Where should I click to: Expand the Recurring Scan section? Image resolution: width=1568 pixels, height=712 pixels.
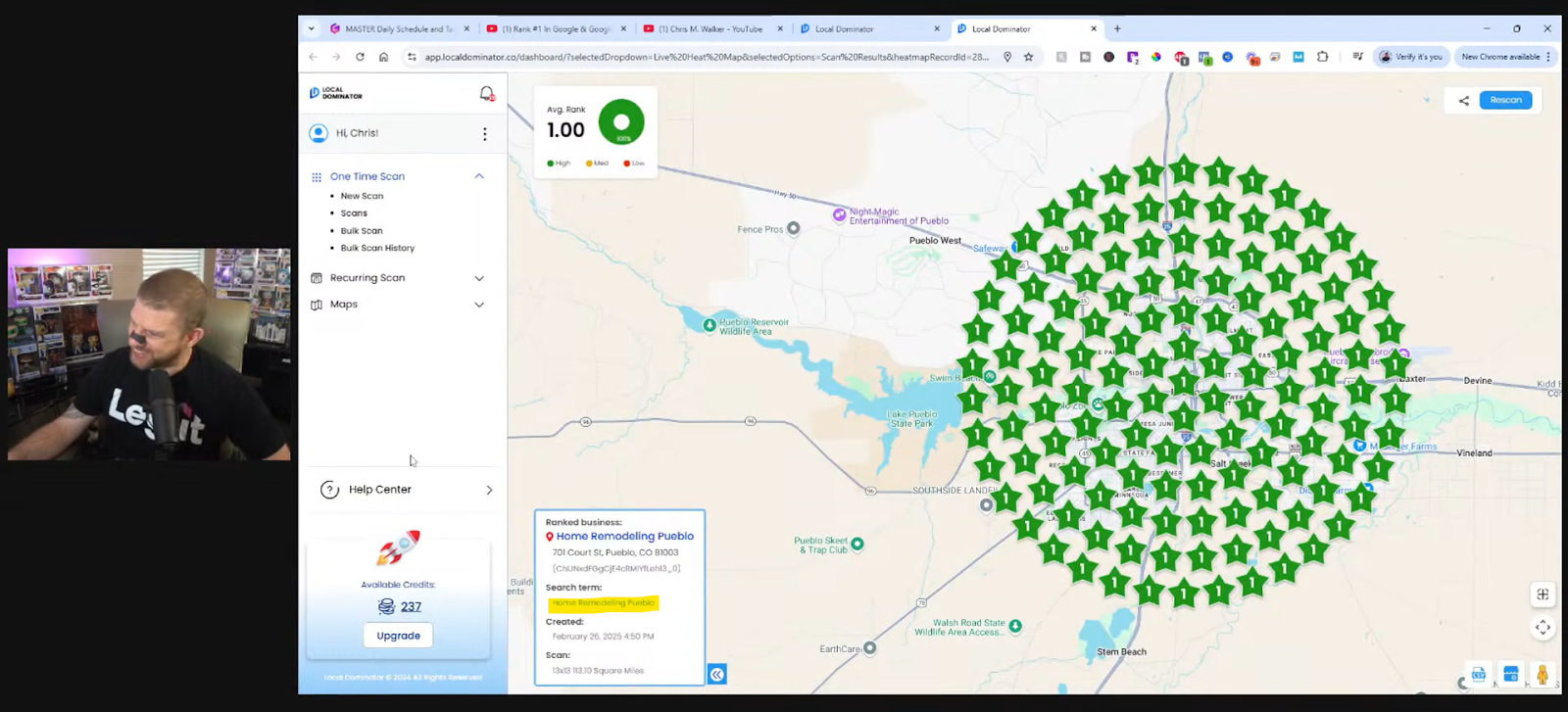[x=479, y=278]
